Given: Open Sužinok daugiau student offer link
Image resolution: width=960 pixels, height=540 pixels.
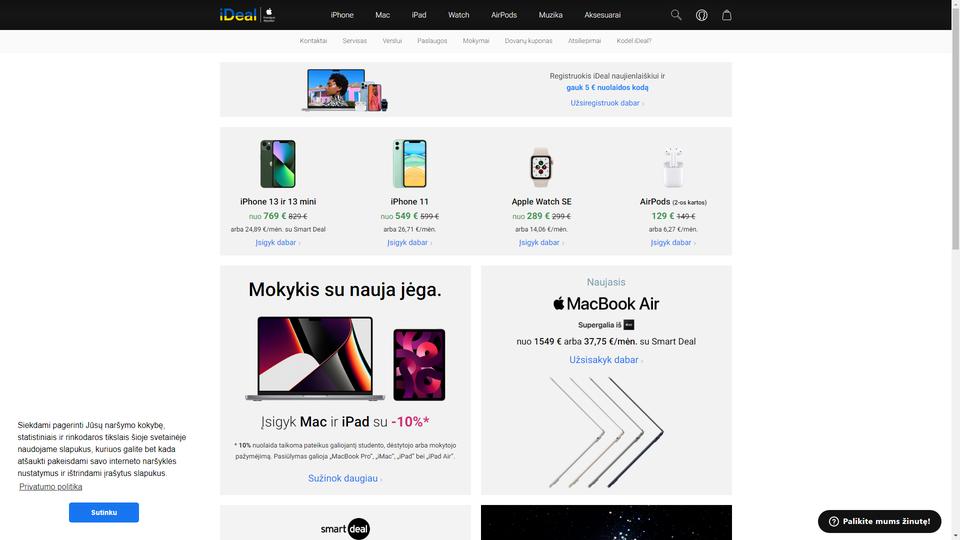Looking at the screenshot, I should [345, 478].
